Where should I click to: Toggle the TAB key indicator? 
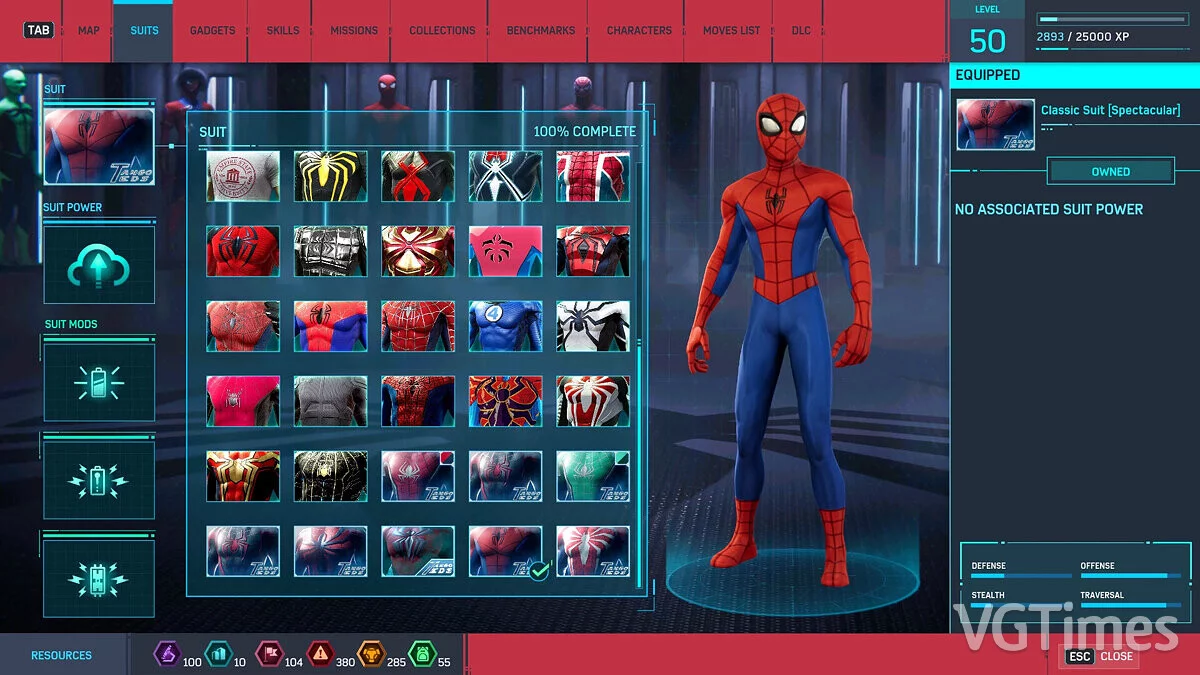click(x=38, y=30)
